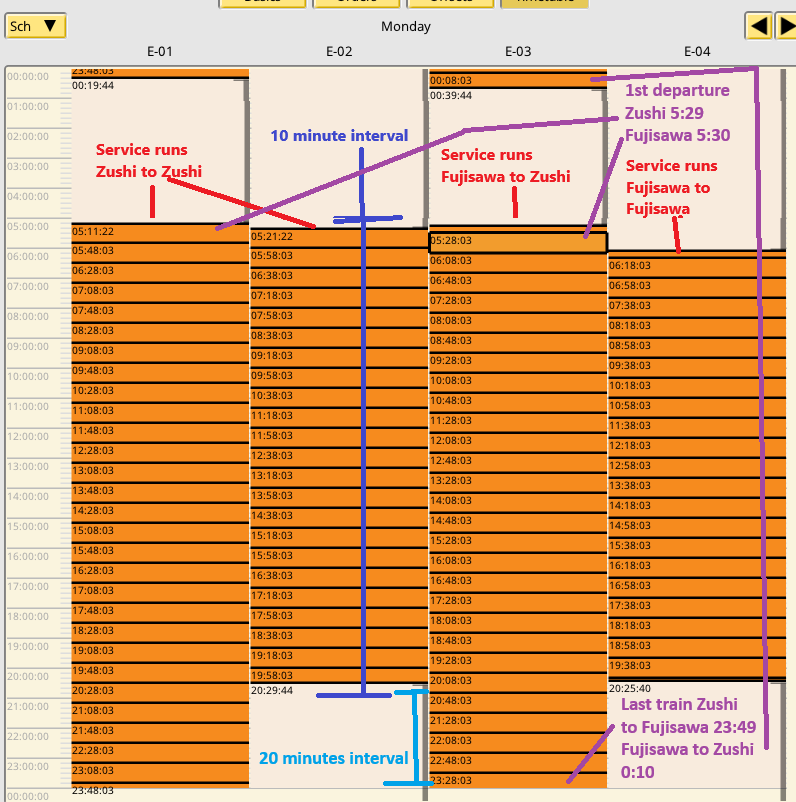Select the 17:48:03 trip in E-01
This screenshot has height=802, width=796.
(160, 612)
